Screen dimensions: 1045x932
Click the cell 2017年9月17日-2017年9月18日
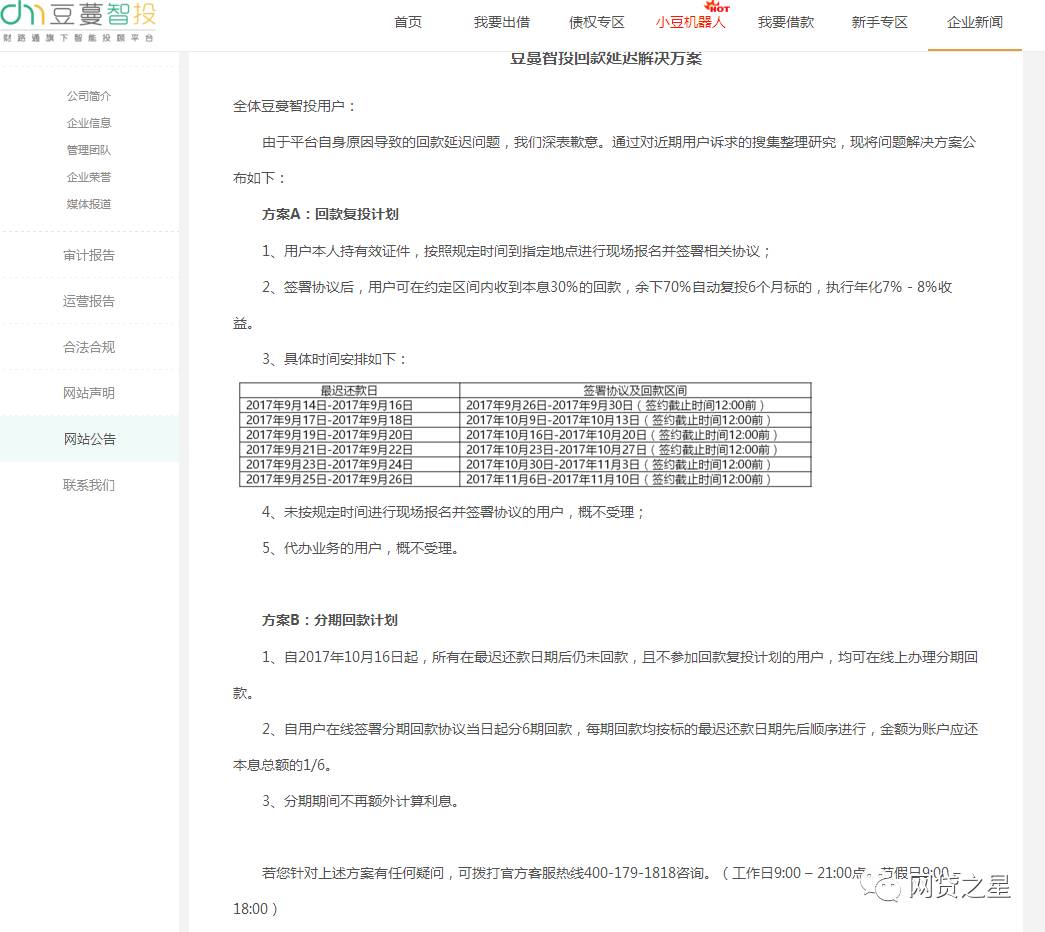[x=349, y=420]
